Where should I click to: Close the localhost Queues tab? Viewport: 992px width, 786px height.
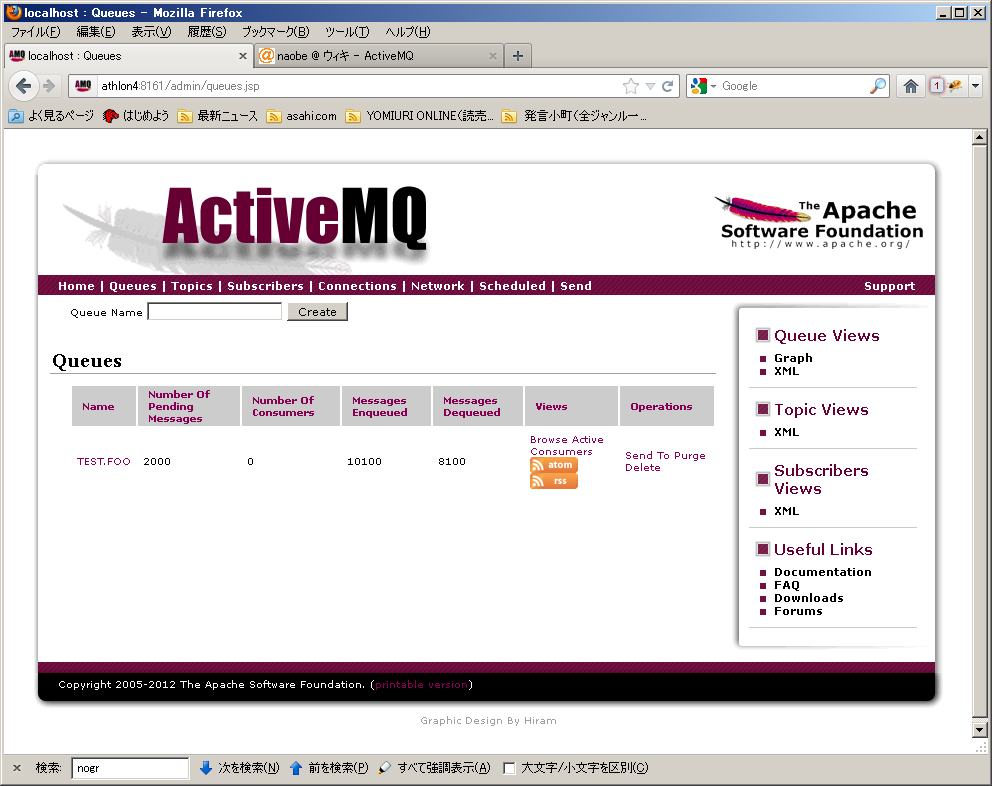(243, 56)
